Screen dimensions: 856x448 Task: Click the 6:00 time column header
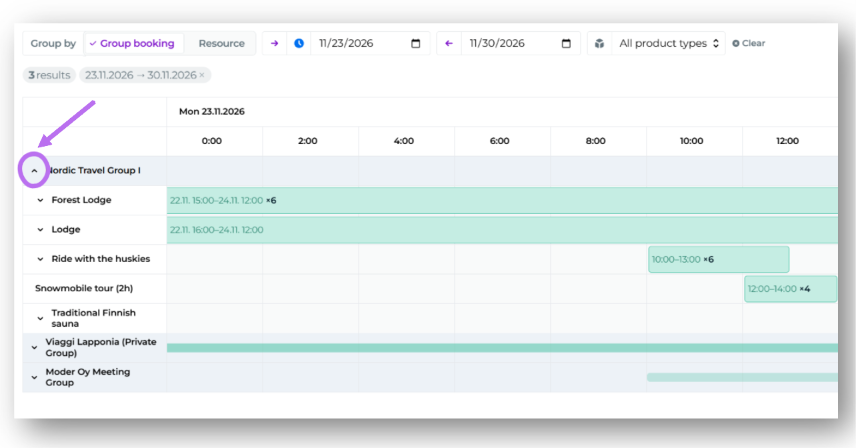[x=500, y=141]
